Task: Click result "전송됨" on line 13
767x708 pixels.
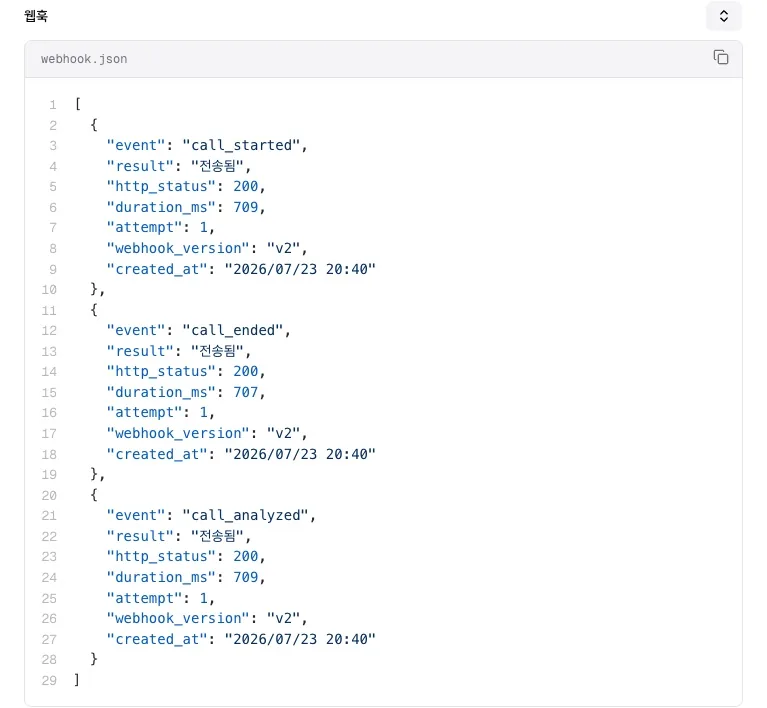Action: (x=217, y=351)
